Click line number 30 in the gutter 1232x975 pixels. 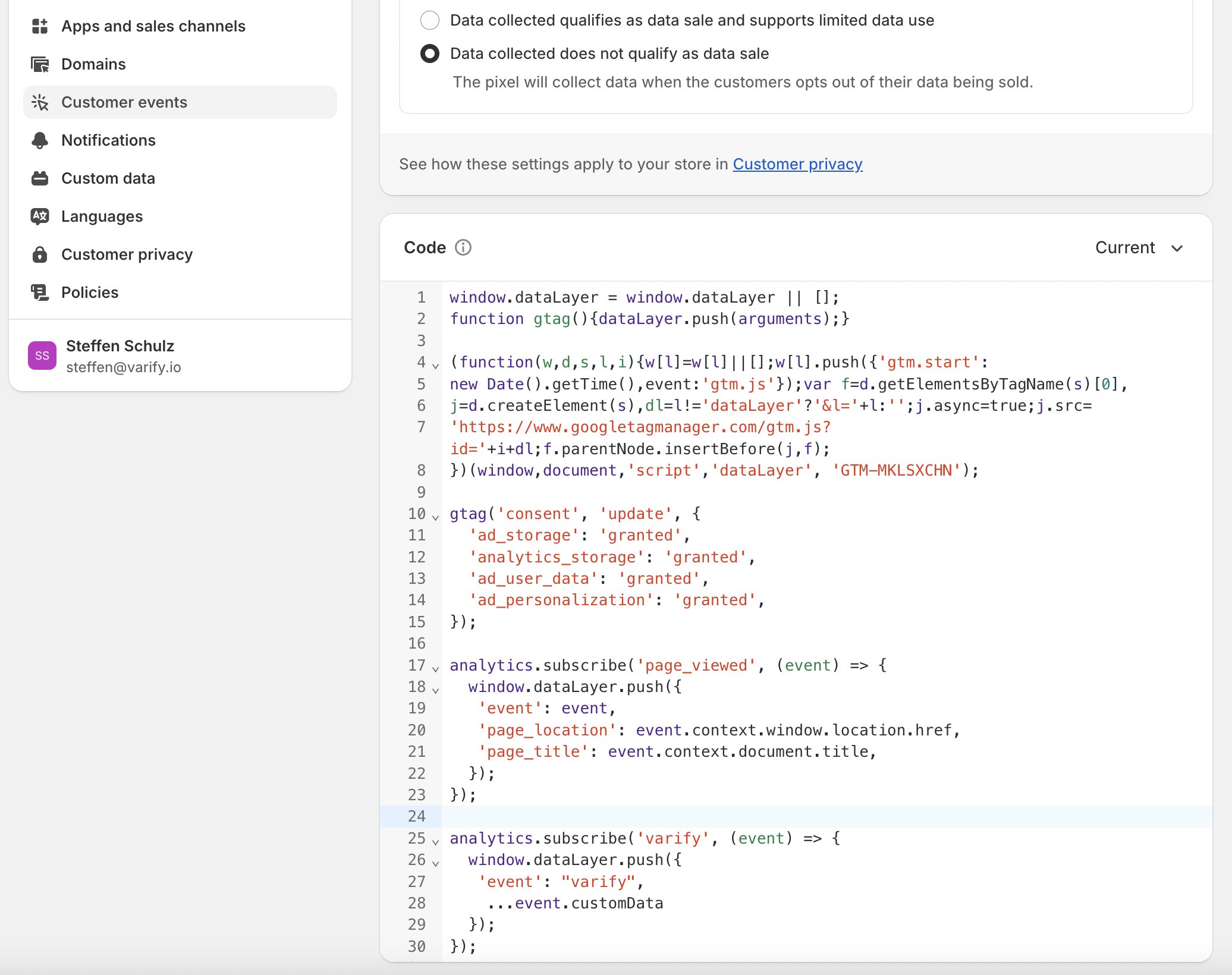coord(417,946)
